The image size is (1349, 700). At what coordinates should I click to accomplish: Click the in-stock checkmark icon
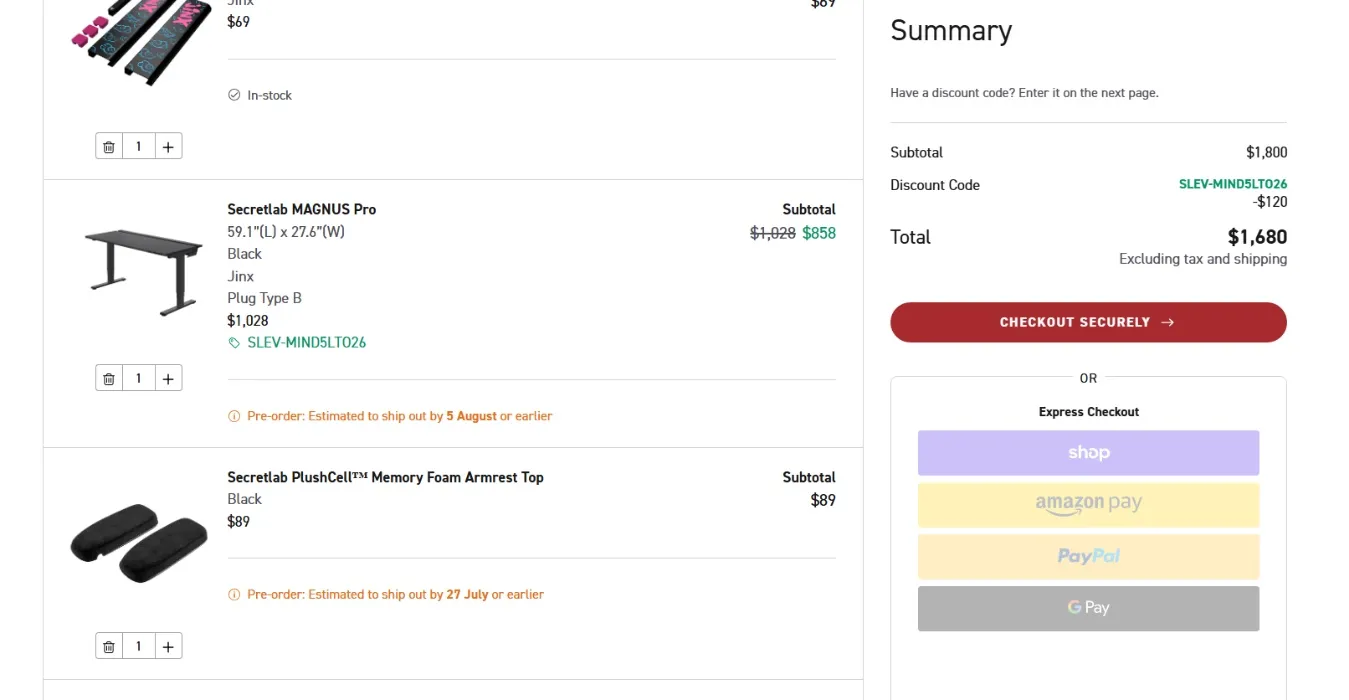coord(234,95)
